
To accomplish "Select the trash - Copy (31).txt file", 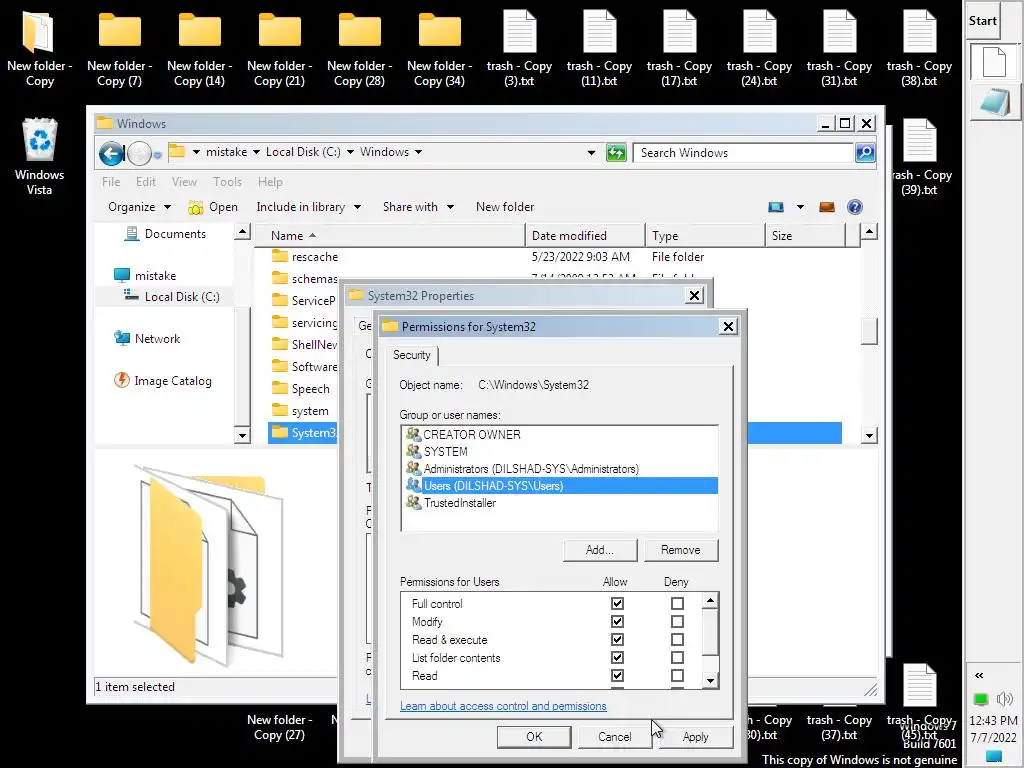I will (x=839, y=49).
